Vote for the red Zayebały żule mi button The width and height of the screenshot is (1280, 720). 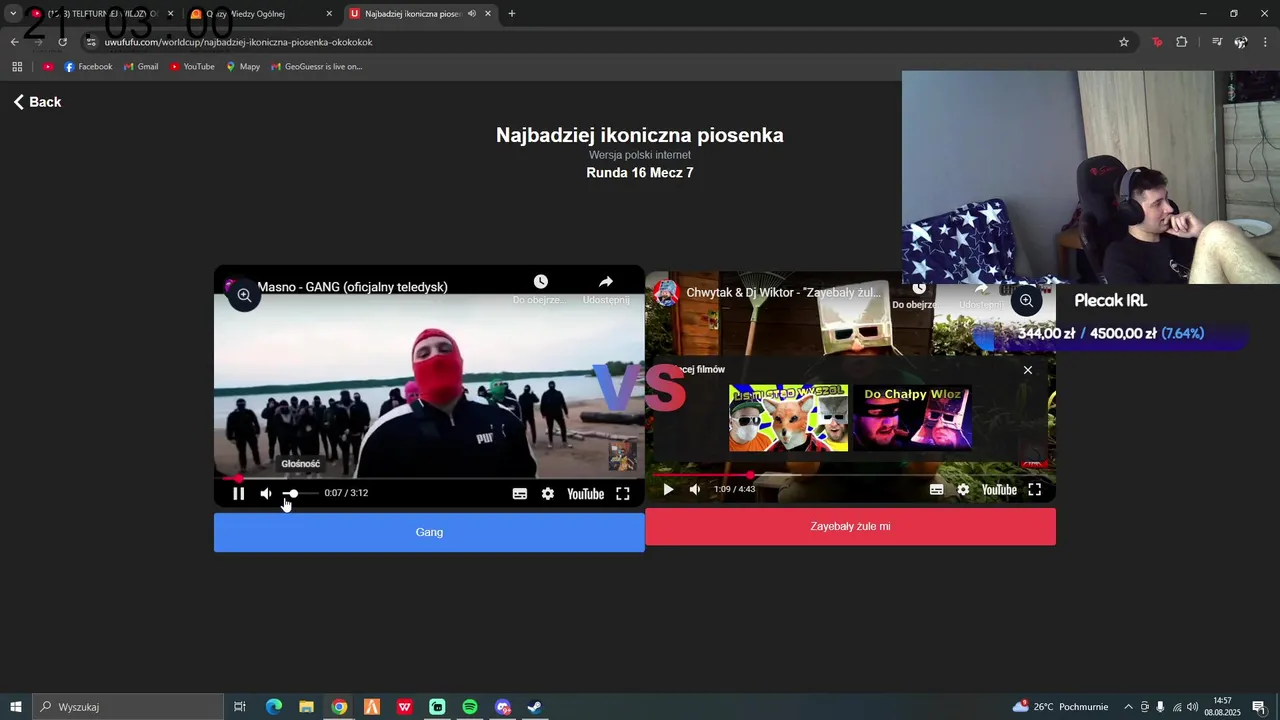click(x=850, y=526)
